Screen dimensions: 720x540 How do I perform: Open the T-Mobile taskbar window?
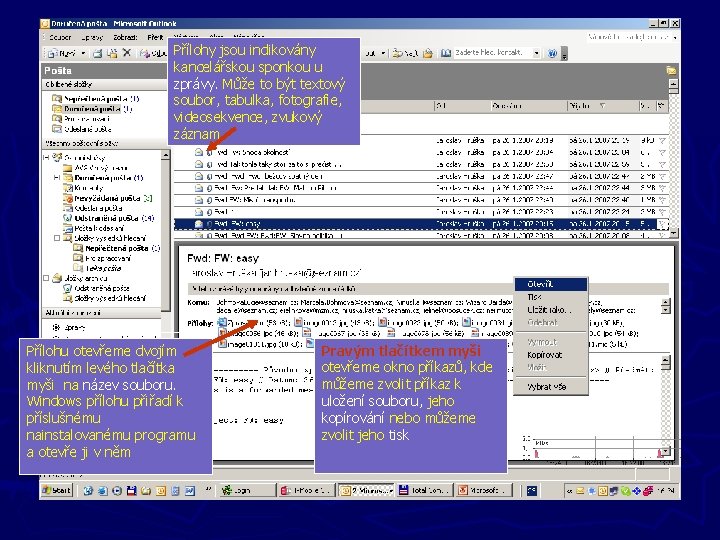(306, 490)
